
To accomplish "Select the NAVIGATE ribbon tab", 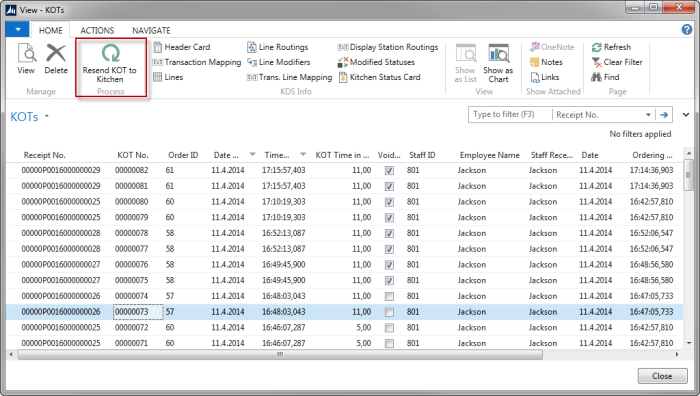I will [151, 30].
